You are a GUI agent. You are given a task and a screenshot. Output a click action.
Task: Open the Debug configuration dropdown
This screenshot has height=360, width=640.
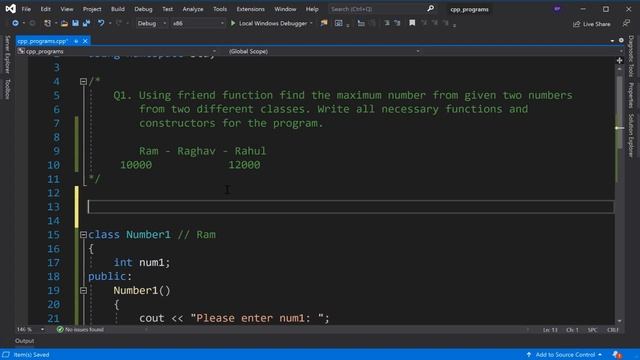click(151, 24)
